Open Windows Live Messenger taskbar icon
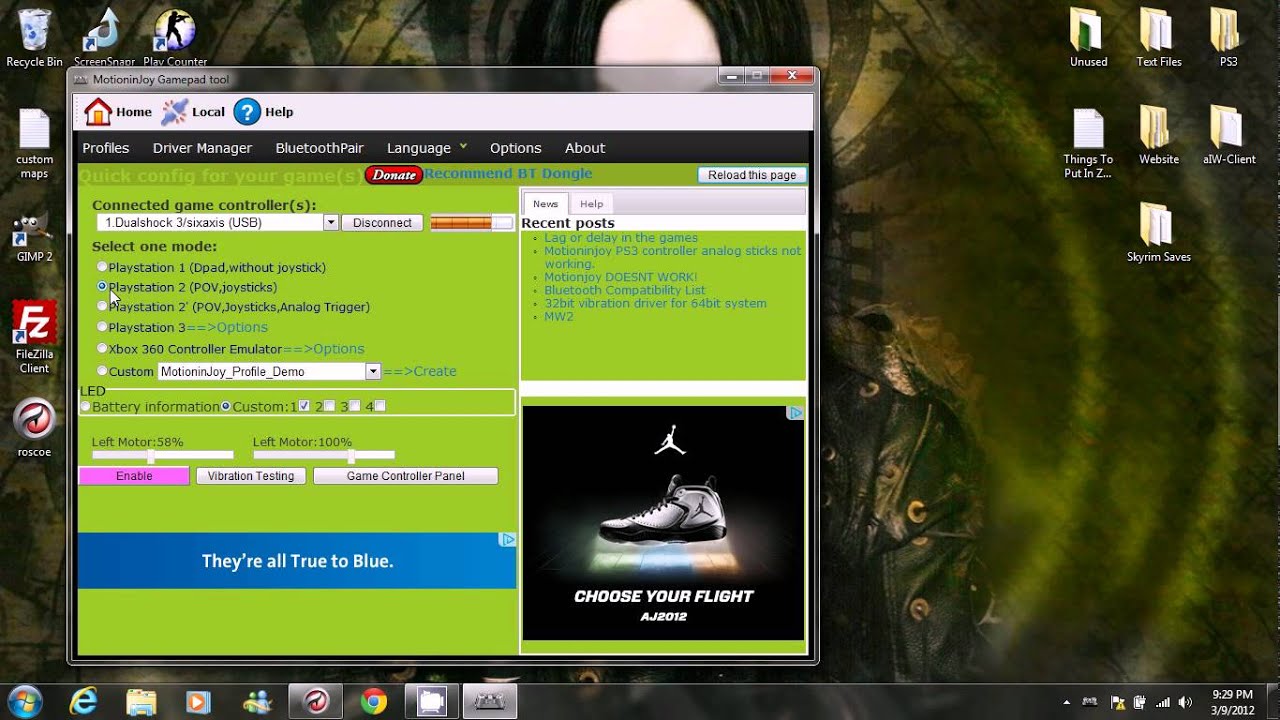 [x=256, y=702]
